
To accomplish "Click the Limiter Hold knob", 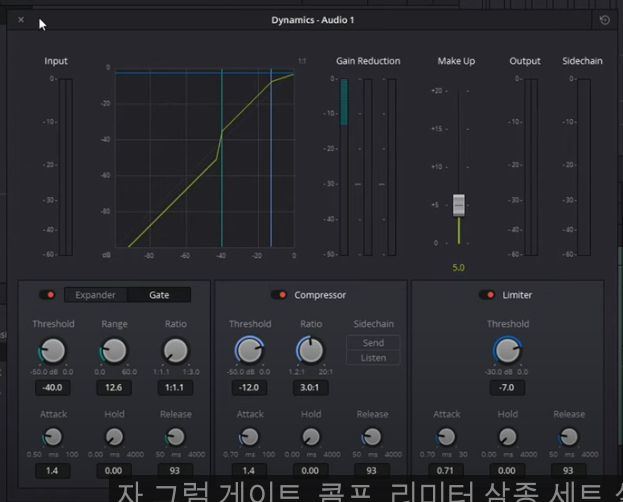I will point(507,437).
